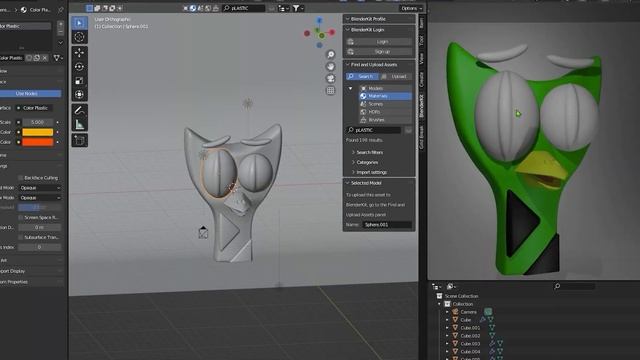This screenshot has width=640, height=360.
Task: Select the Models asset type
Action: pos(385,88)
